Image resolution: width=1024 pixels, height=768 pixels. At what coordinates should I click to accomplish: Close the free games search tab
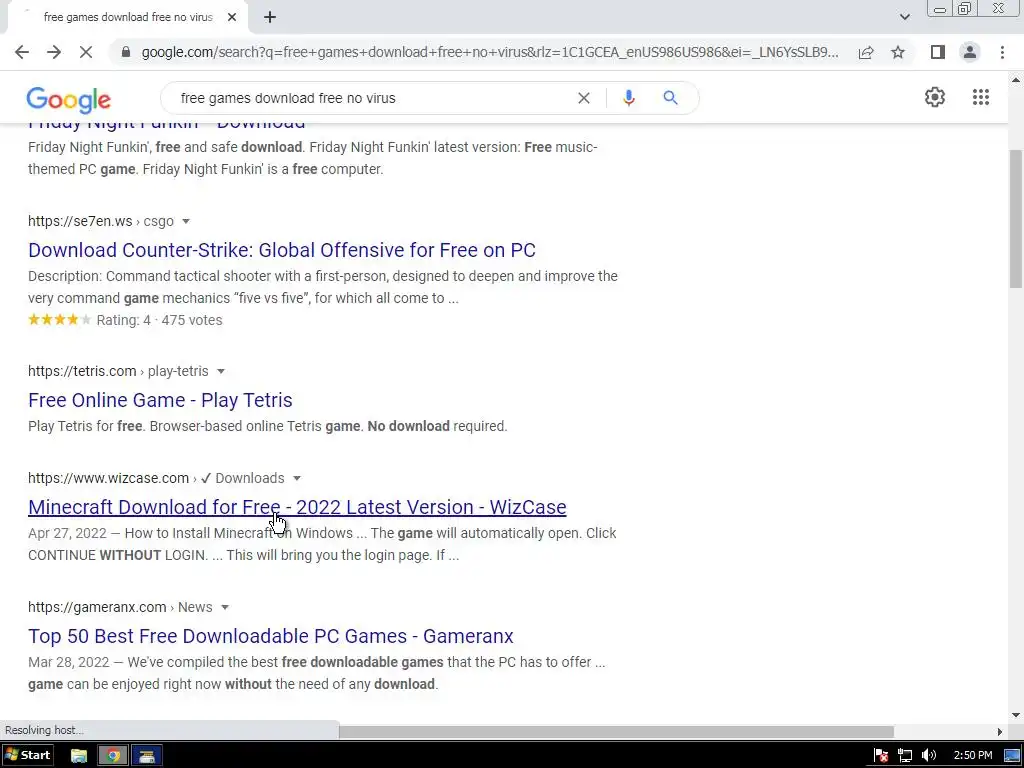click(x=232, y=18)
